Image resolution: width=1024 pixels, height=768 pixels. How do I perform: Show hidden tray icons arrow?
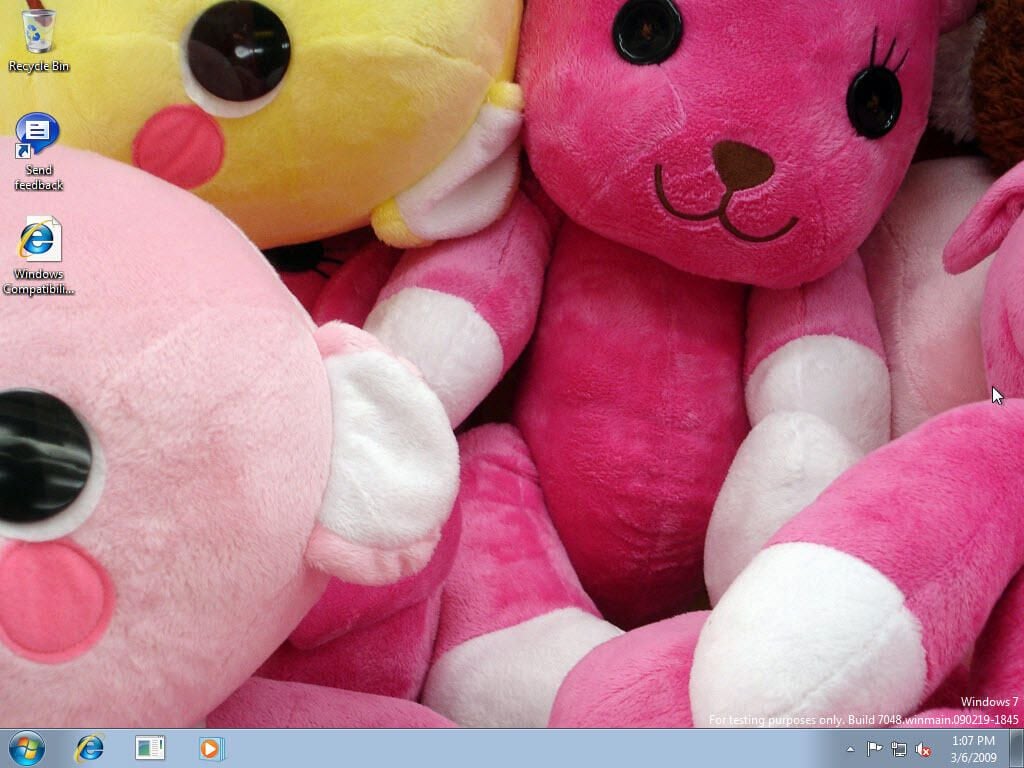click(x=850, y=749)
